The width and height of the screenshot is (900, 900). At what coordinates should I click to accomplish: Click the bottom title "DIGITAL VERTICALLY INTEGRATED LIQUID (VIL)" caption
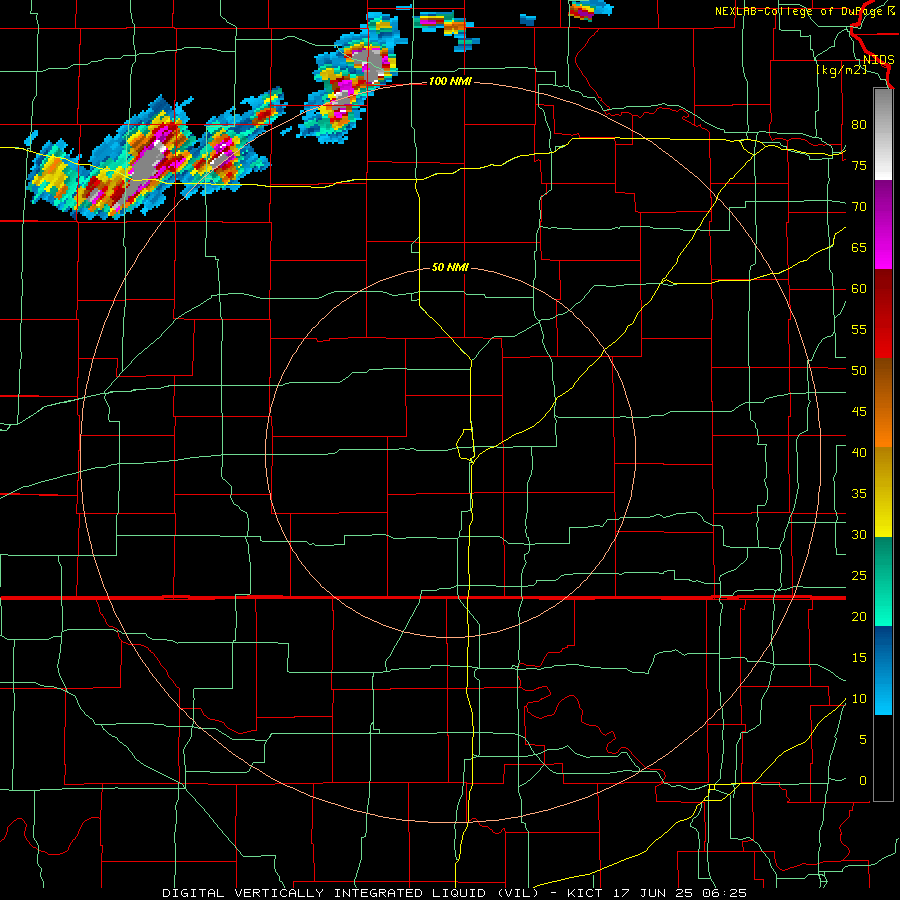pos(350,893)
